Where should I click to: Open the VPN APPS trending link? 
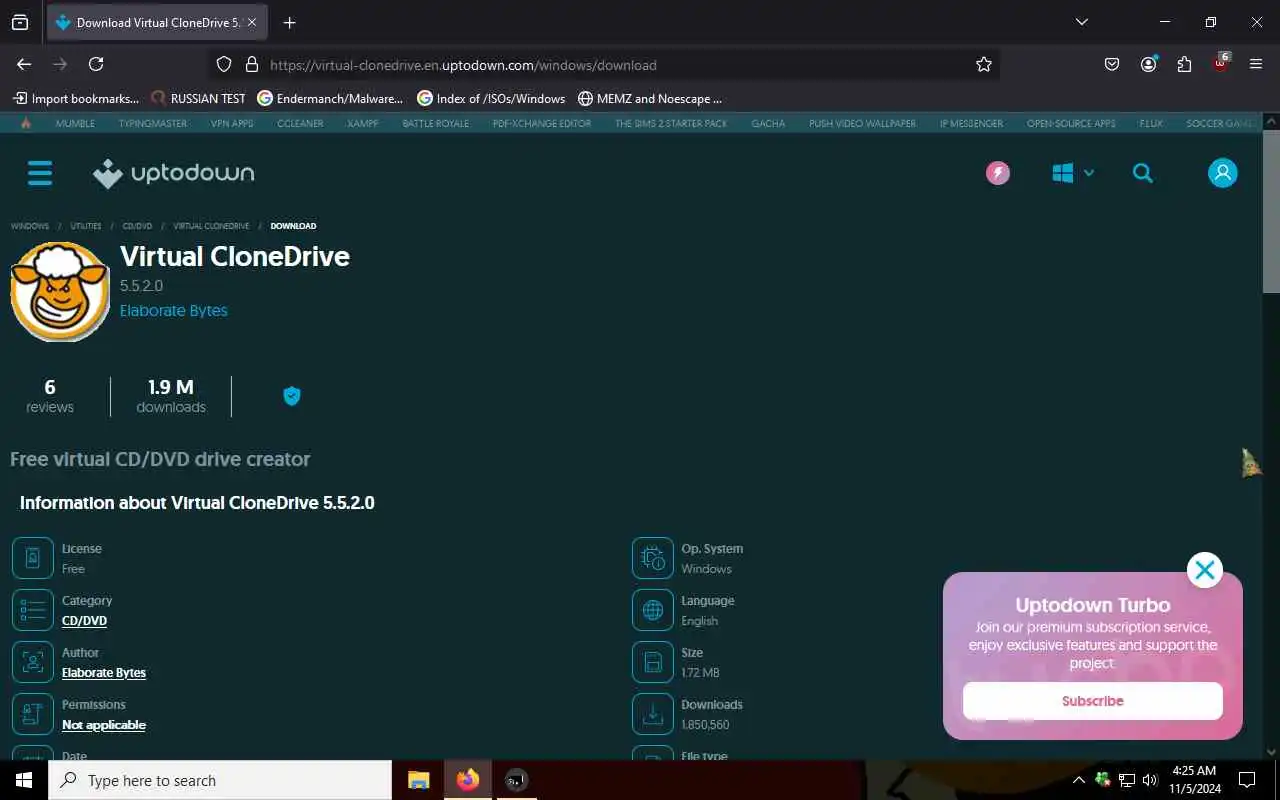tap(232, 123)
